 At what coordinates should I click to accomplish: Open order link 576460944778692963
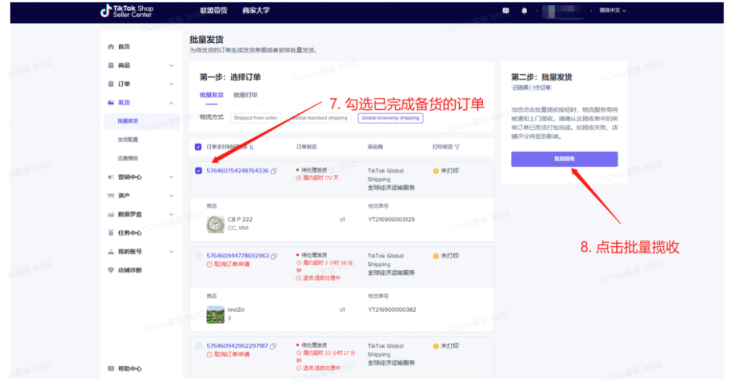point(238,256)
